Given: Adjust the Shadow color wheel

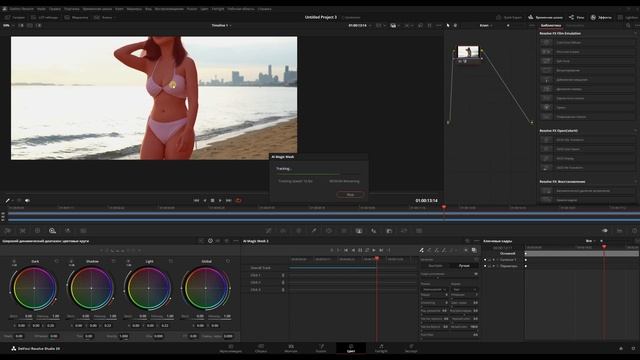Looking at the screenshot, I should click(x=91, y=288).
